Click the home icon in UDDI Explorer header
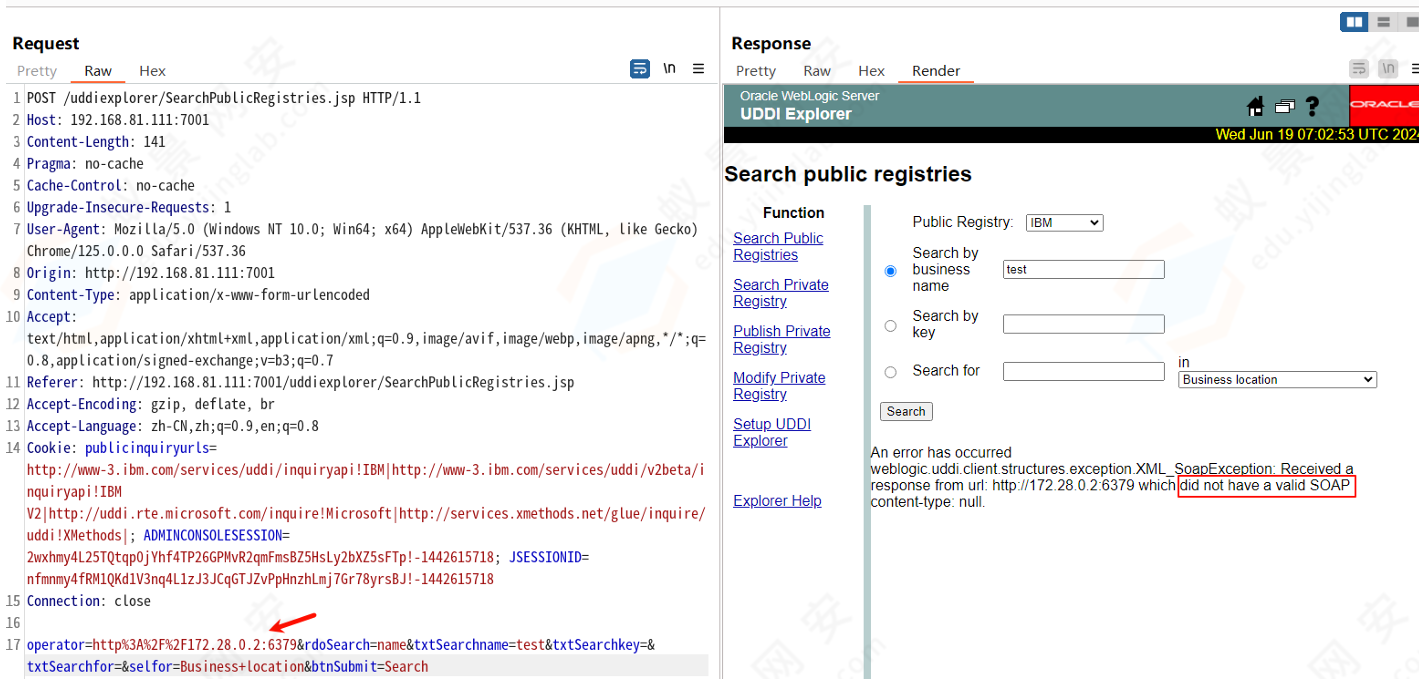 click(1255, 106)
